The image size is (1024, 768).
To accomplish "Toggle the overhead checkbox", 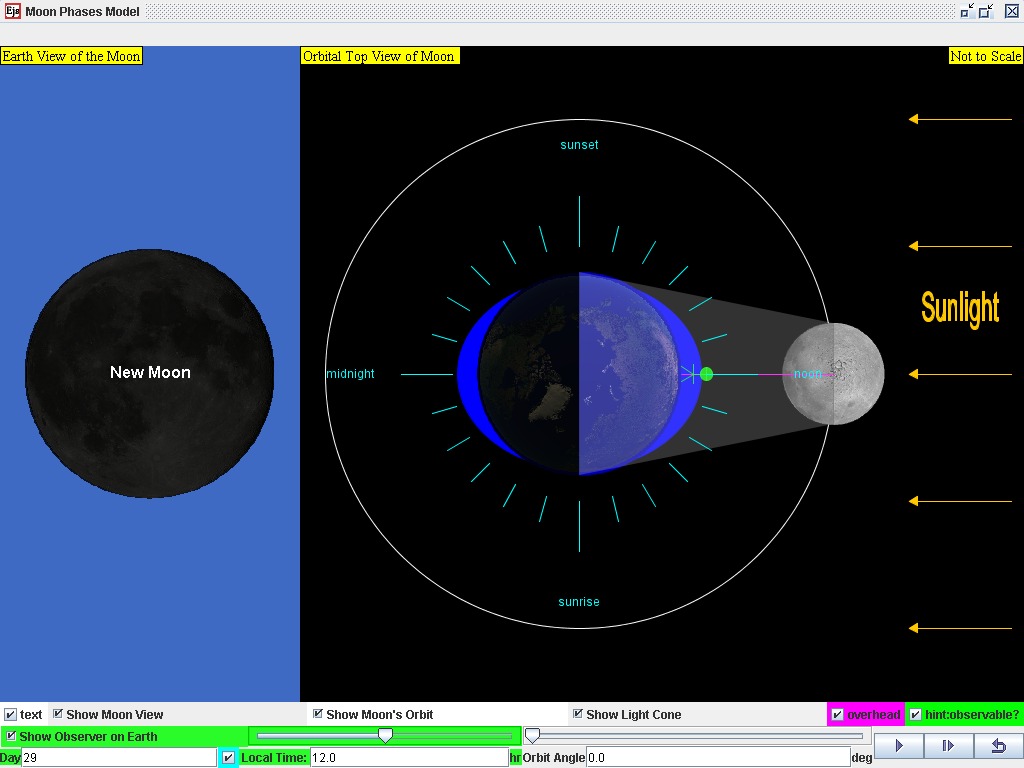I will click(x=837, y=714).
